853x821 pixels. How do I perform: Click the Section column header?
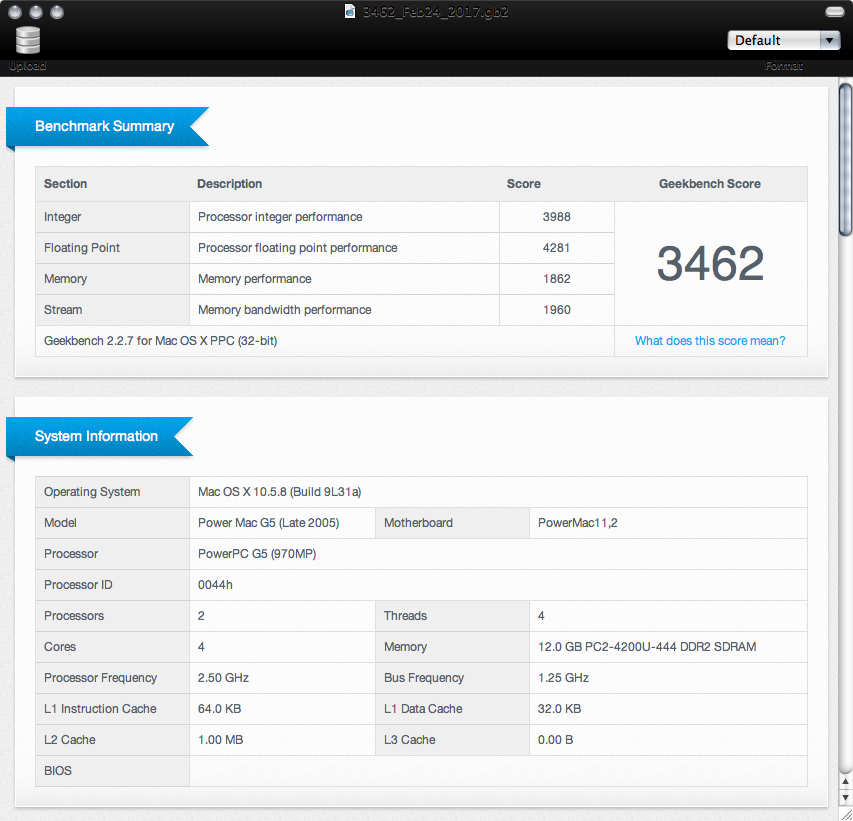[65, 184]
